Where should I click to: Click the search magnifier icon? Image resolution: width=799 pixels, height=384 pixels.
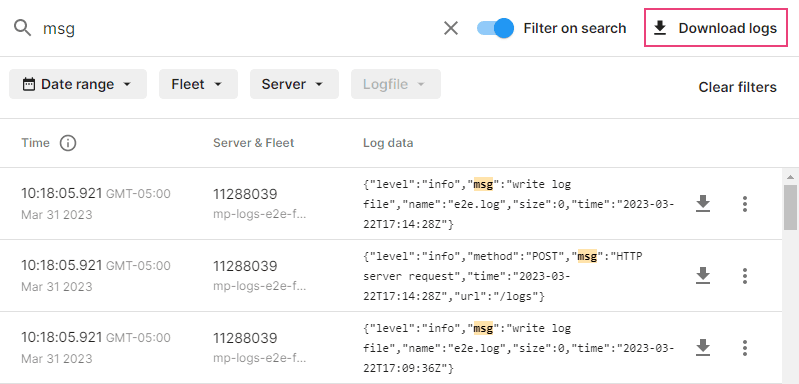click(22, 28)
